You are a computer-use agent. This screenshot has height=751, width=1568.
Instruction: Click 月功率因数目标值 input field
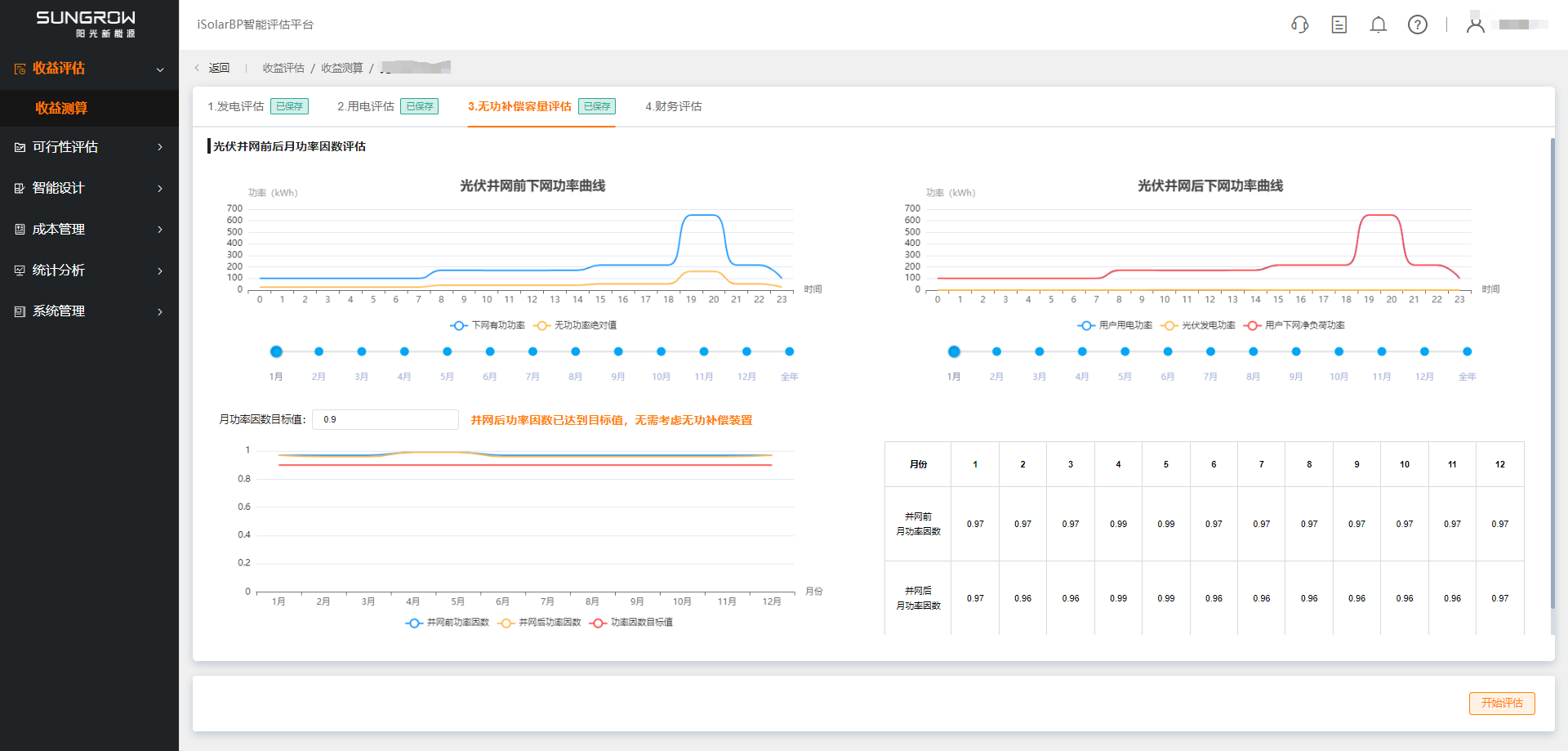click(385, 419)
